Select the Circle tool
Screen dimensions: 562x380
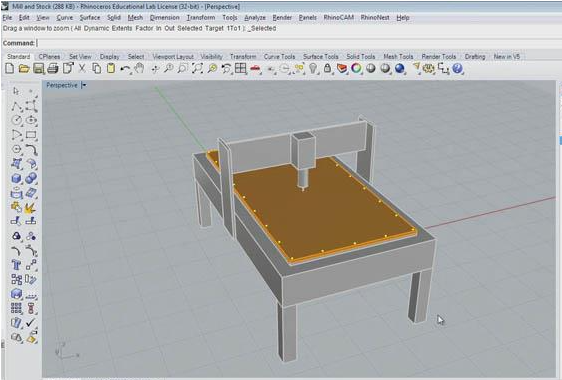(16, 120)
